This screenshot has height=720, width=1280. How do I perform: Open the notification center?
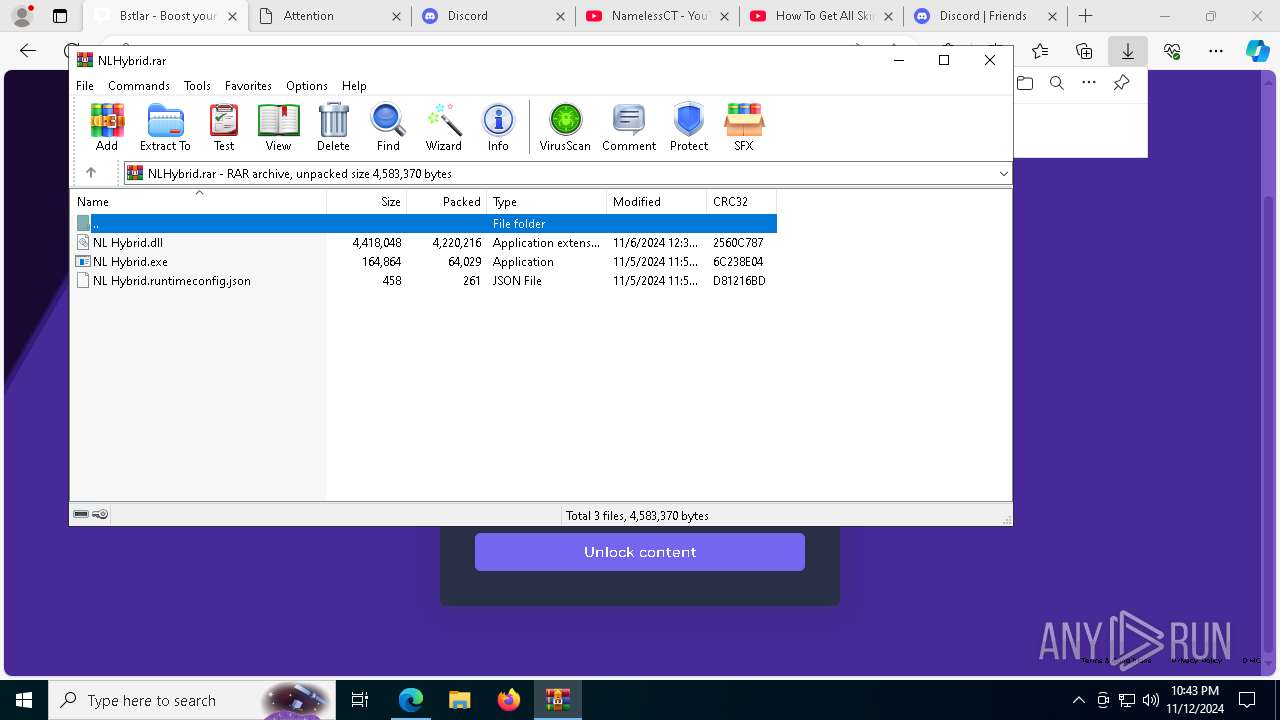[1247, 700]
